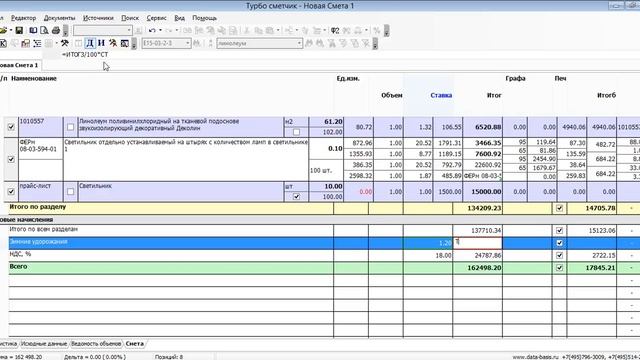Viewport: 640px width, 360px height.
Task: Toggle print checkbox in НДС, % row
Action: [559, 256]
